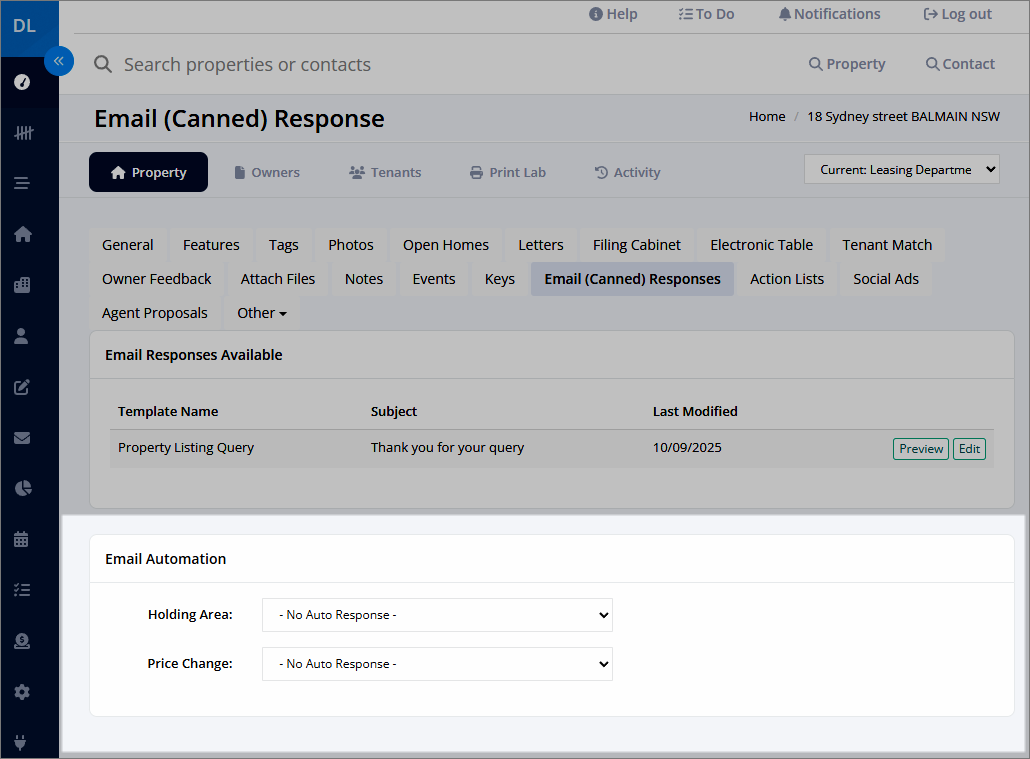Open the Keys sub-tab
Viewport: 1030px width, 759px height.
[x=500, y=279]
